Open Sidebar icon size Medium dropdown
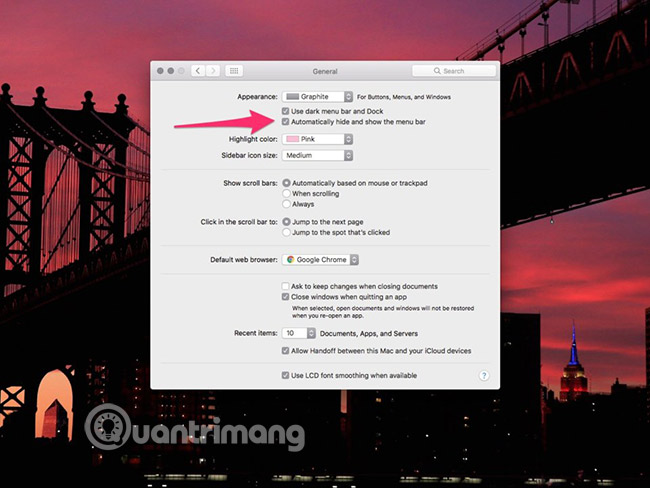 tap(318, 155)
